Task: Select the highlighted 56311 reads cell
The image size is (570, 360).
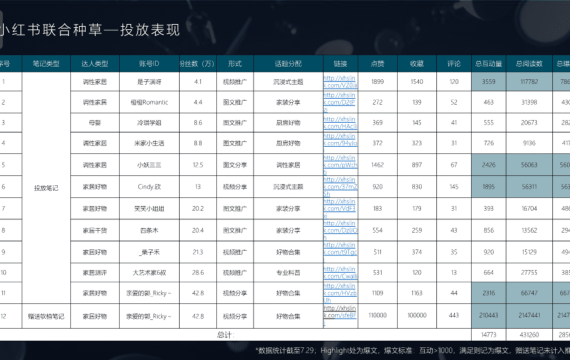Action: tap(529, 187)
